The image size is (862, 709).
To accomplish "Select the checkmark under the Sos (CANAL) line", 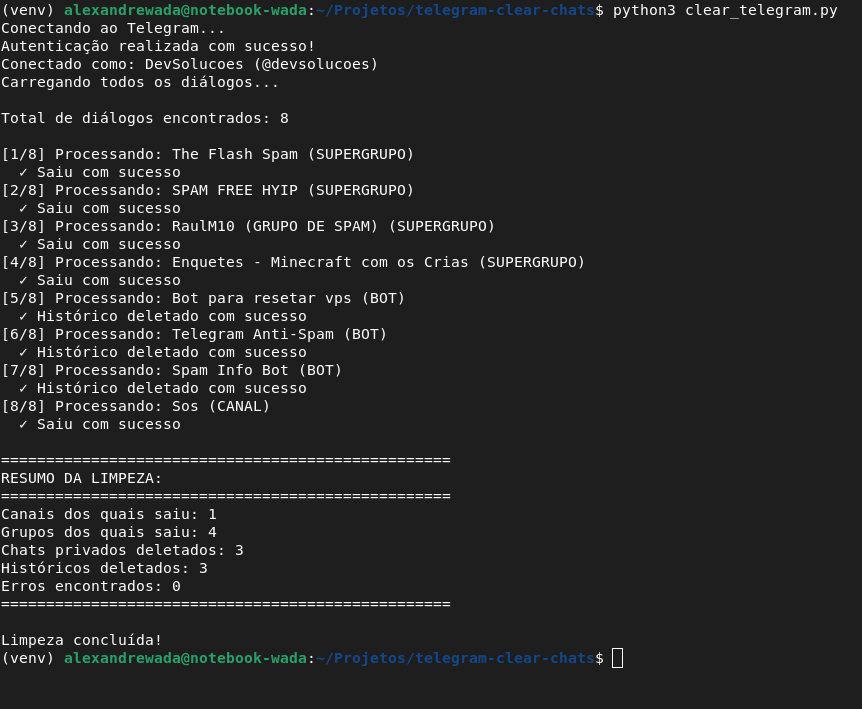I will coord(23,424).
